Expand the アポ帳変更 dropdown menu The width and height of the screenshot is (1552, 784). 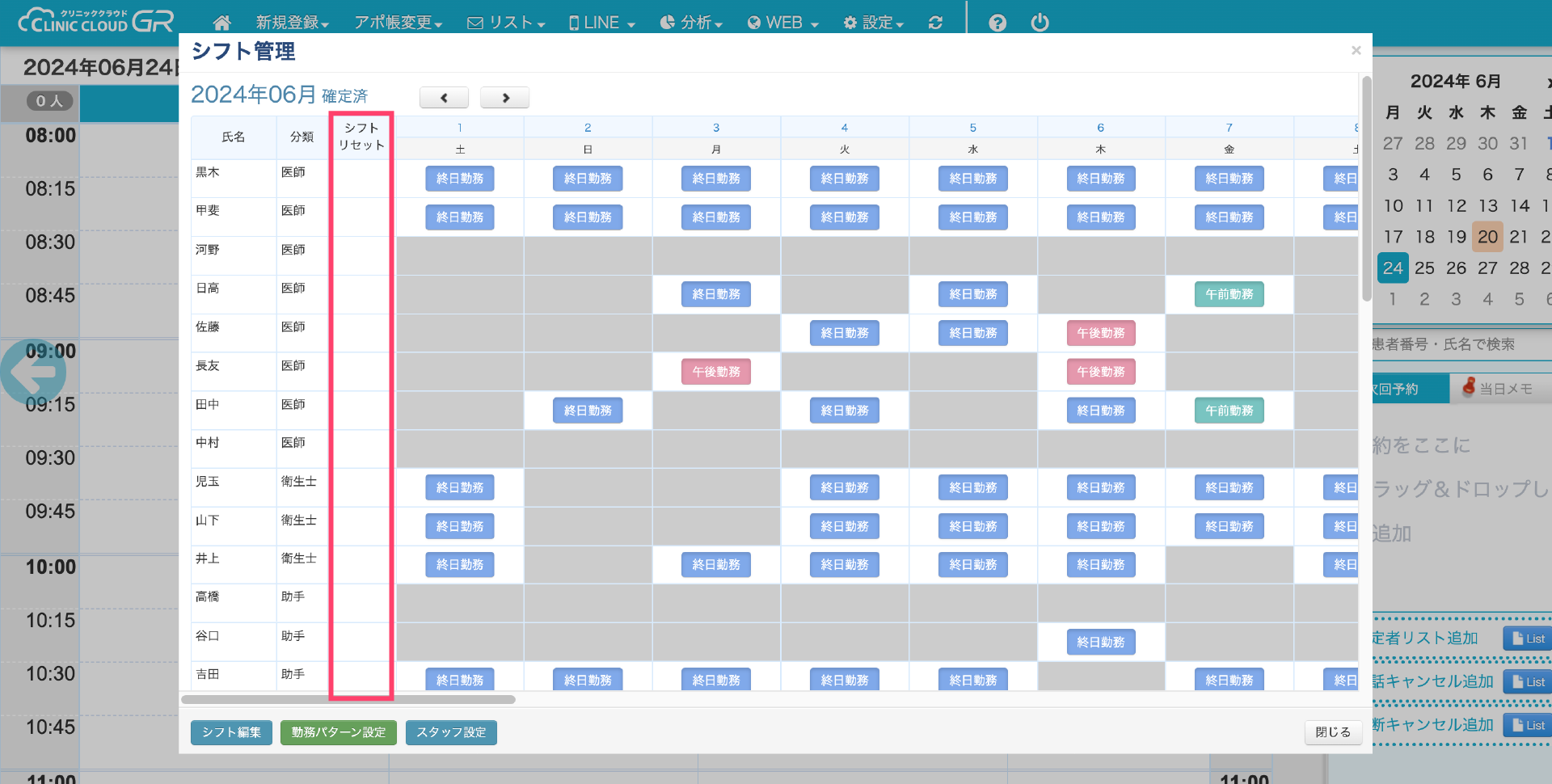398,23
